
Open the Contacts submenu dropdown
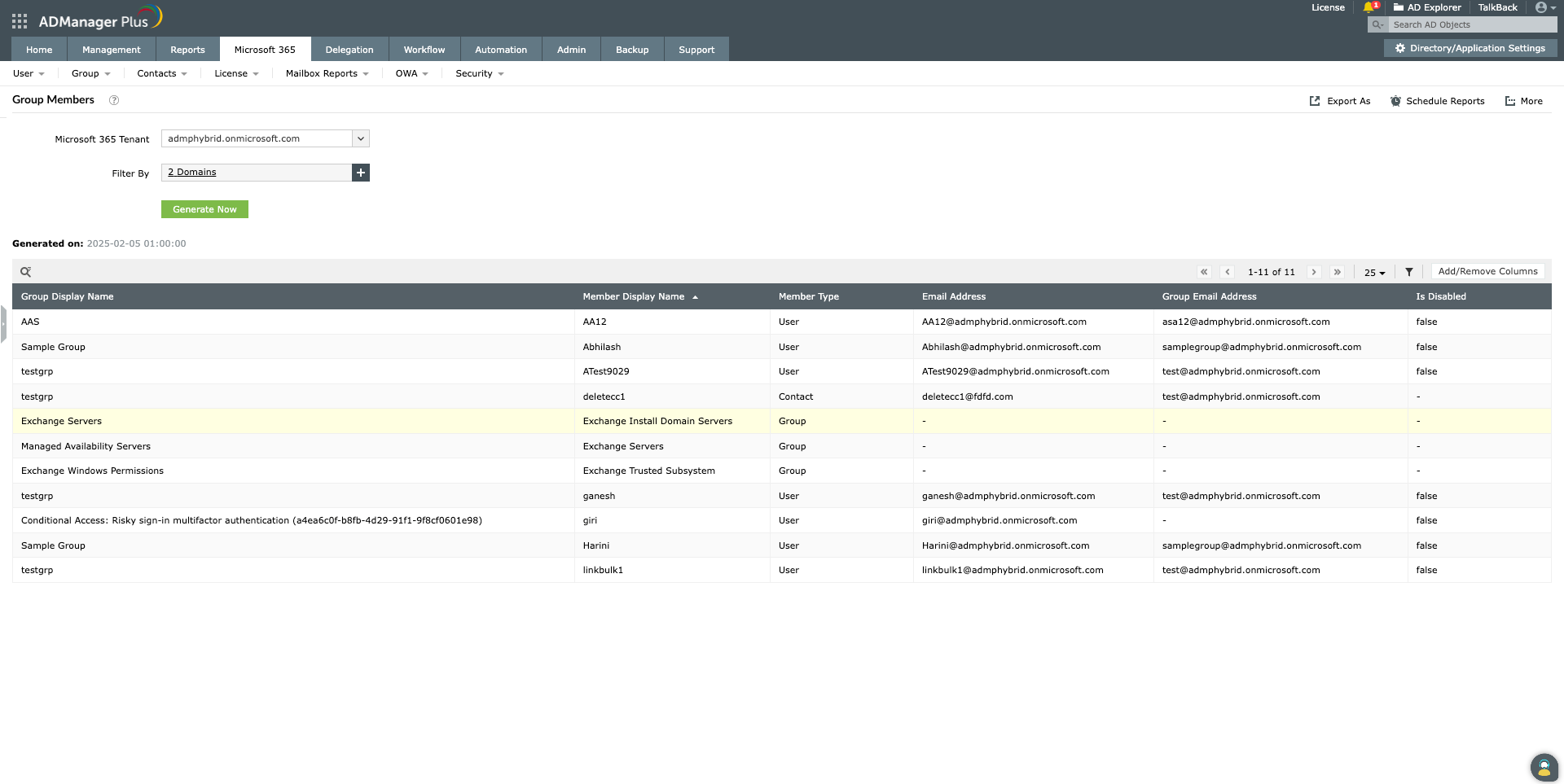point(162,73)
